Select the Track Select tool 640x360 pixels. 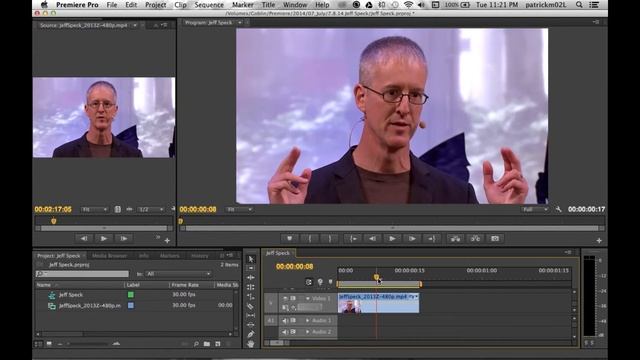point(251,268)
